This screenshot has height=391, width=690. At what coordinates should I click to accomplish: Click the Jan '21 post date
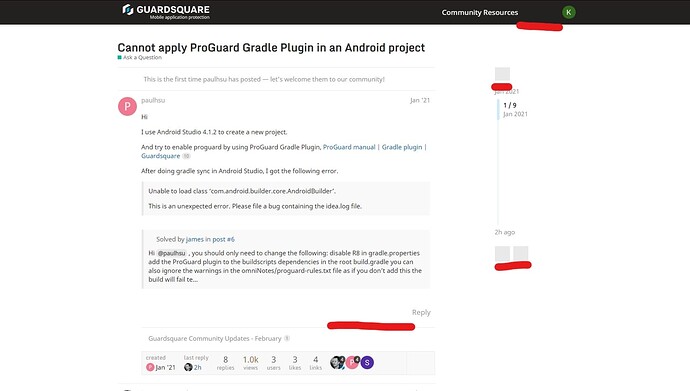pyautogui.click(x=420, y=100)
